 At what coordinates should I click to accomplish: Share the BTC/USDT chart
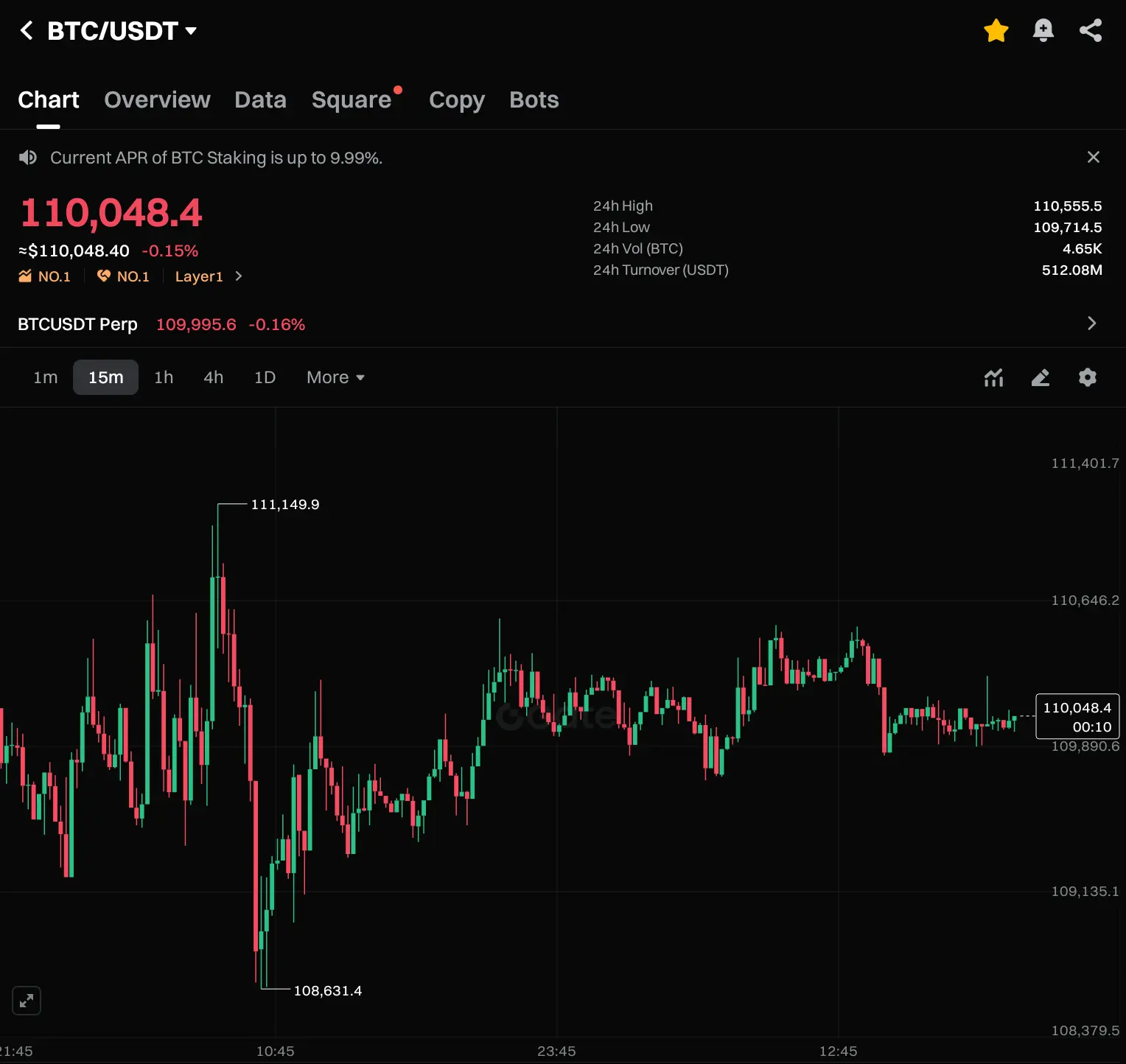click(1091, 31)
